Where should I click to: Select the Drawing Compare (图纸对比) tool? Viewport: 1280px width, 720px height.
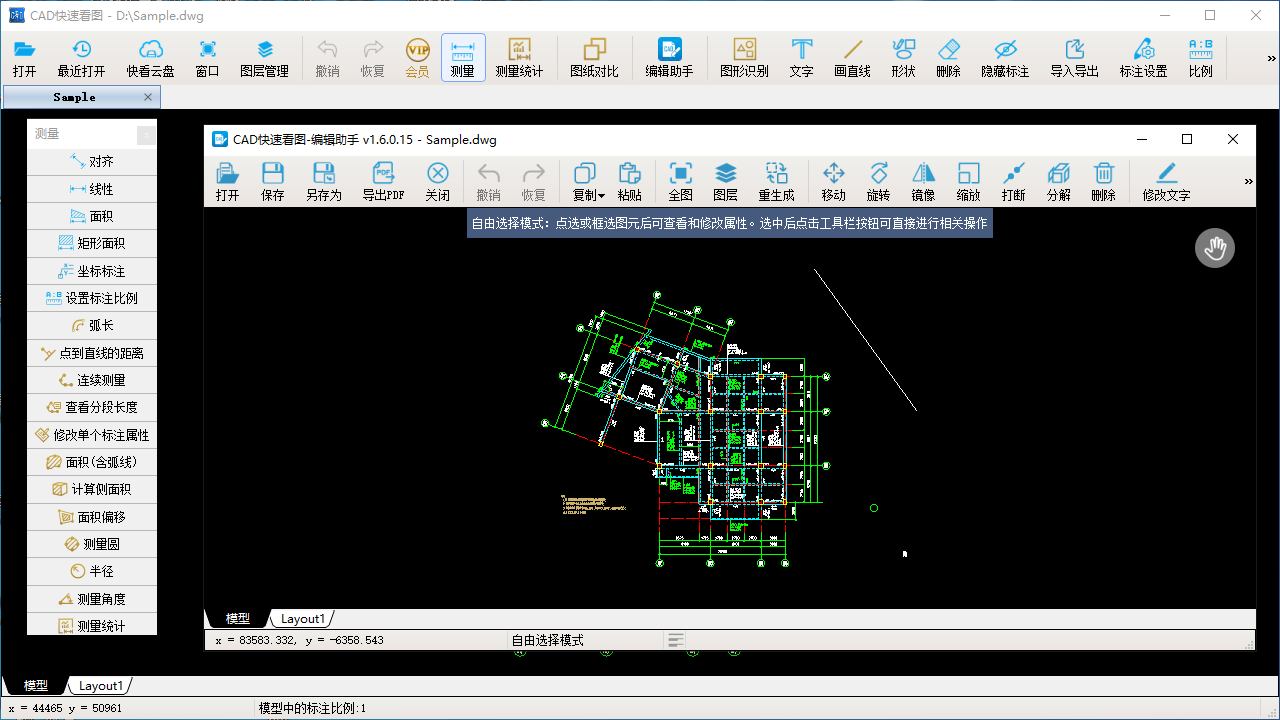click(x=594, y=58)
